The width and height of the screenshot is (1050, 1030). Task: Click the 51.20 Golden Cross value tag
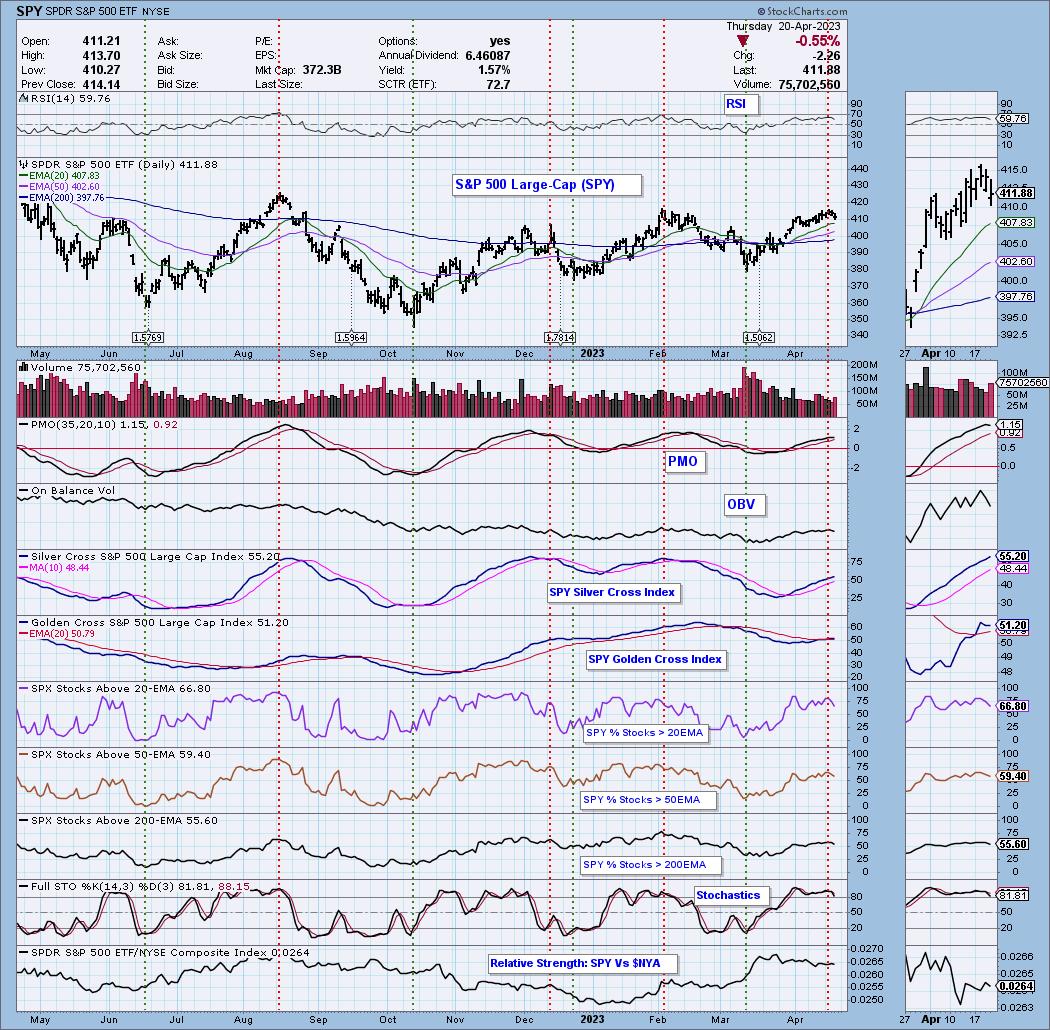click(1013, 625)
